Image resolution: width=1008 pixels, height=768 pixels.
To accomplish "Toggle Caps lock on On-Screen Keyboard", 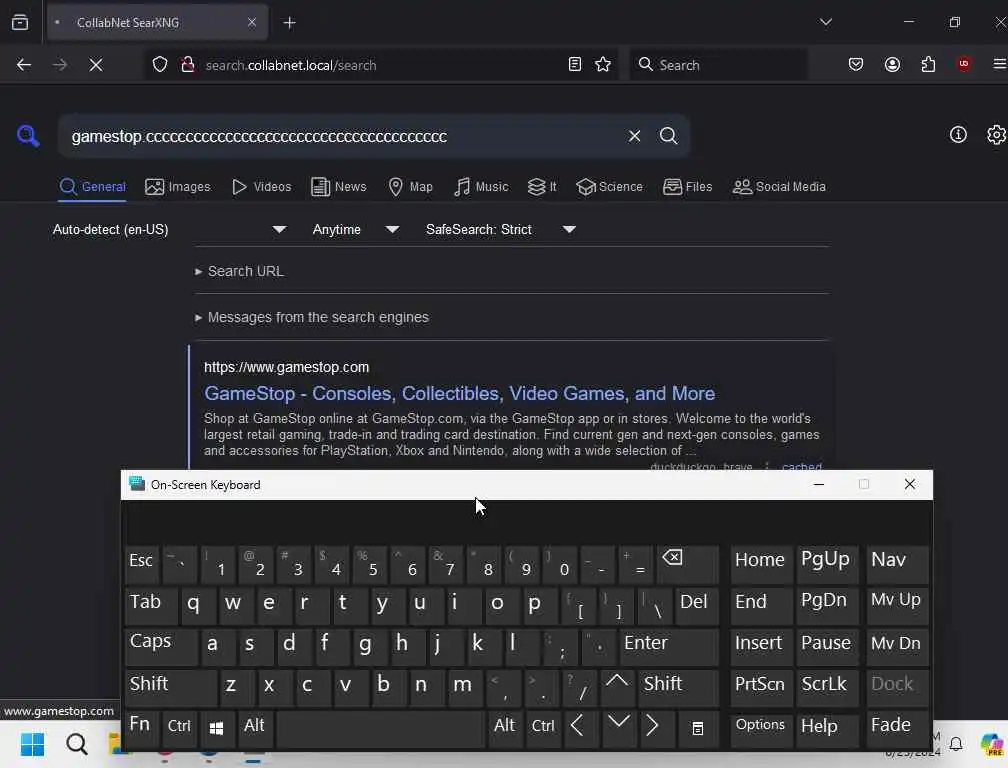I will point(160,645).
